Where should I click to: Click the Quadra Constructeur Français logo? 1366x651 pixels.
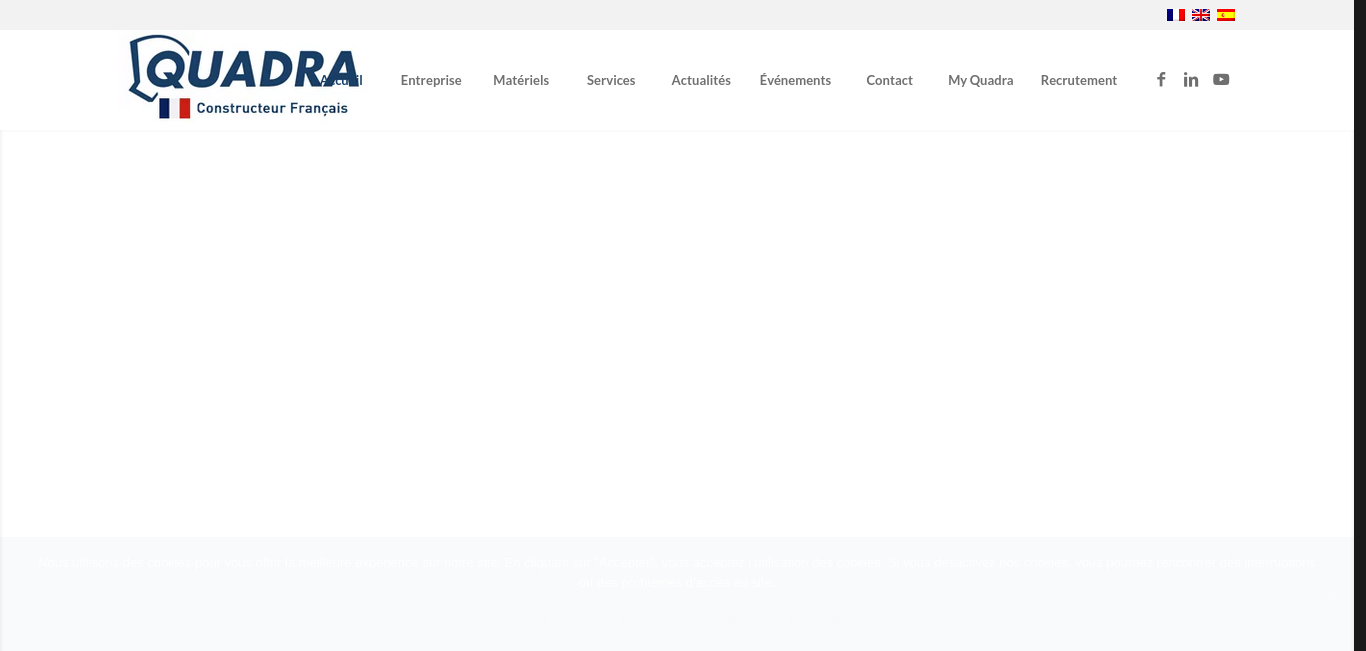(x=244, y=77)
